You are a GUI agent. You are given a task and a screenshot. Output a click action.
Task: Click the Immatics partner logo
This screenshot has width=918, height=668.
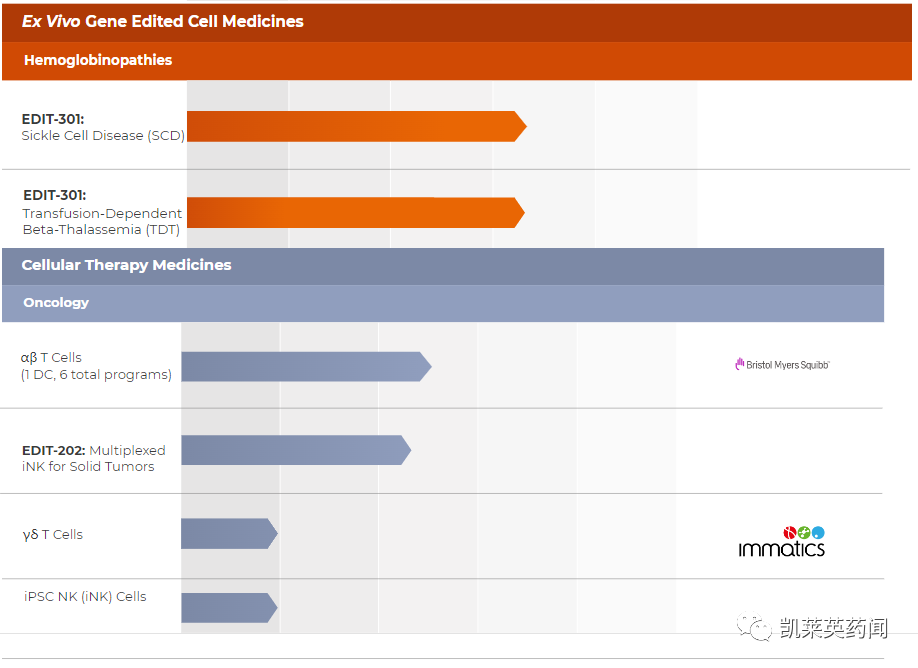point(782,541)
